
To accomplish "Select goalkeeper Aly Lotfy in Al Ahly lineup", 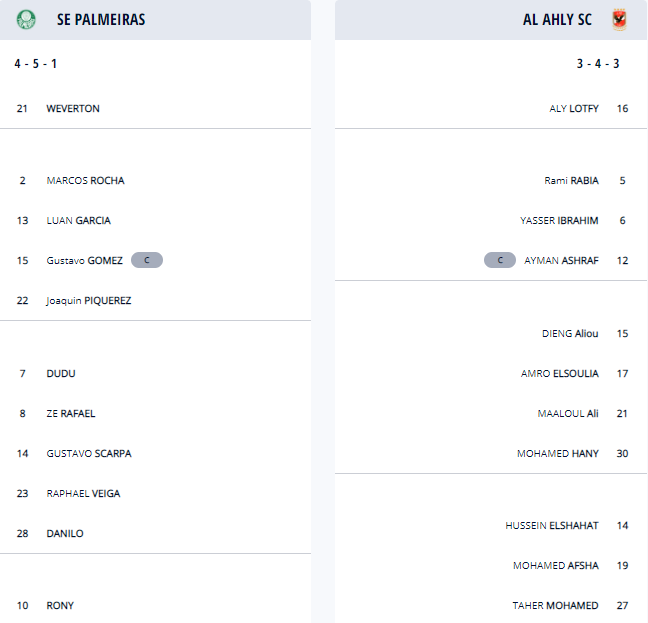I will [x=574, y=108].
